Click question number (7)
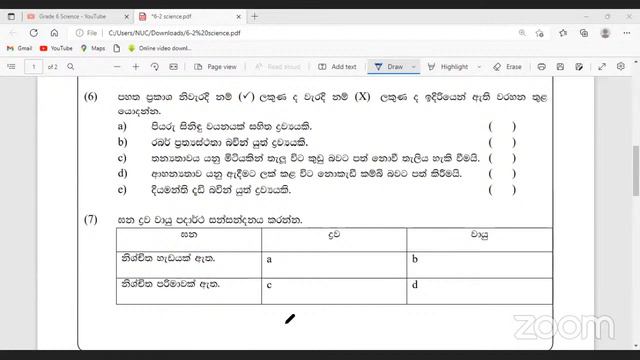 91,220
